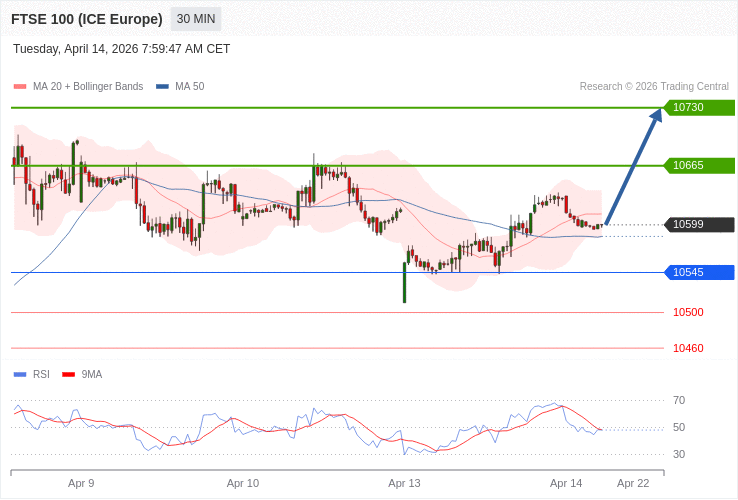Click the MA 50 legend label
Image resolution: width=738 pixels, height=500 pixels.
[x=190, y=87]
